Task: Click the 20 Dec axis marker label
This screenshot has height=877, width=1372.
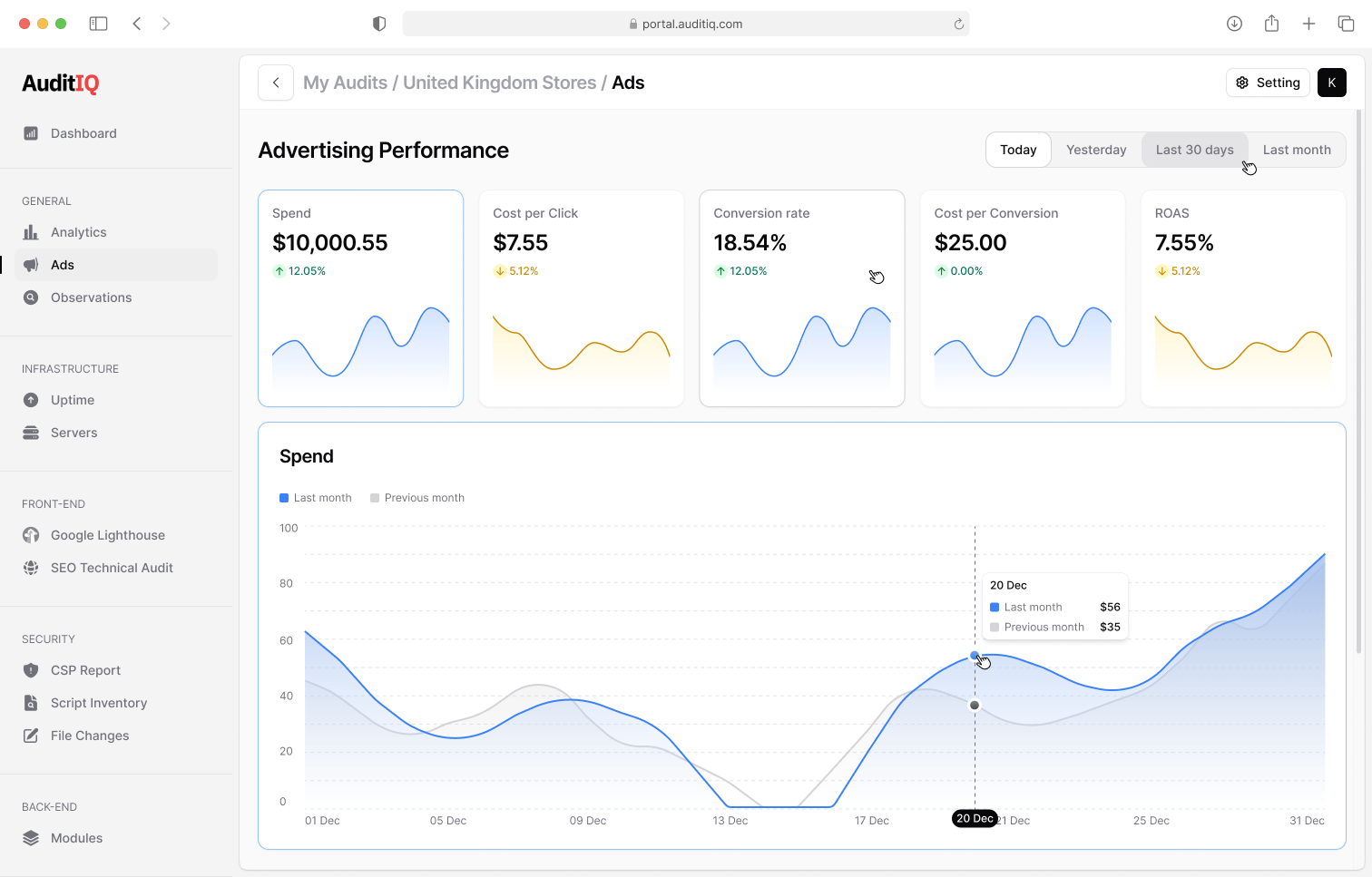Action: coord(975,818)
